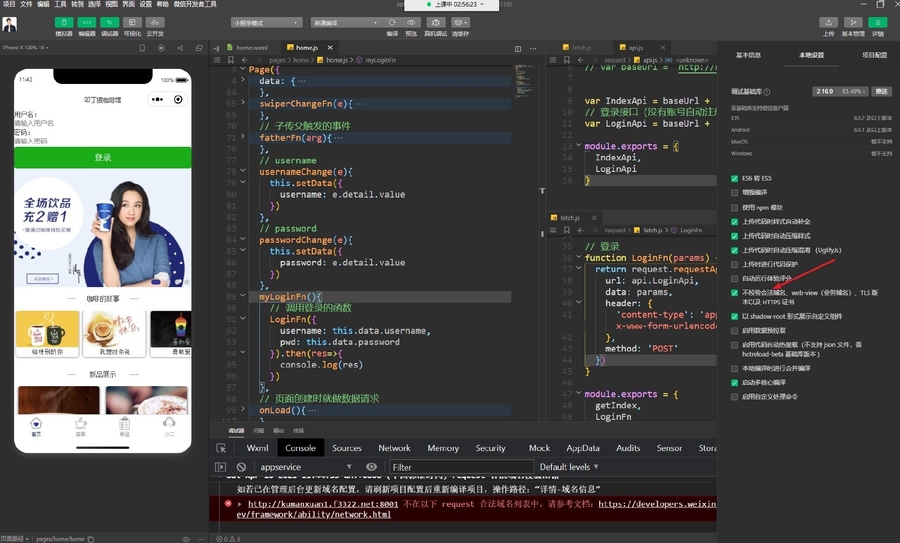Toggle the 调试器 debugger panel button
Viewport: 900px width, 543px height.
pos(109,21)
